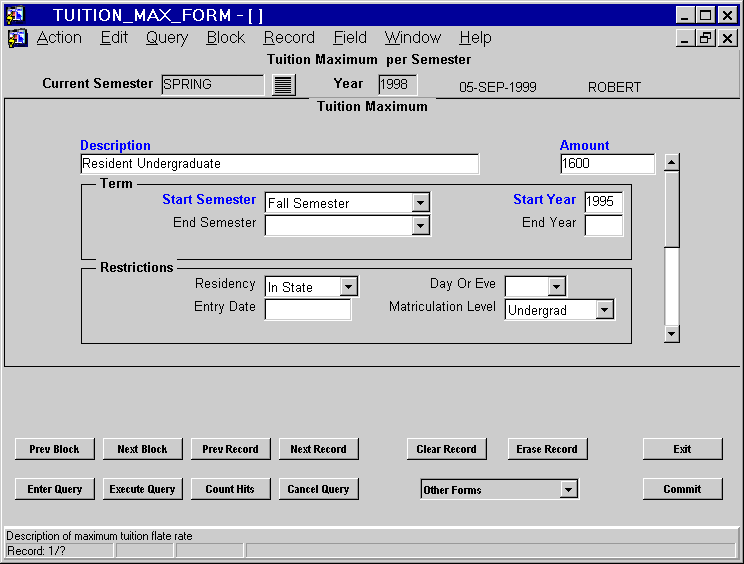
Task: Click the Exit button
Action: pos(682,449)
